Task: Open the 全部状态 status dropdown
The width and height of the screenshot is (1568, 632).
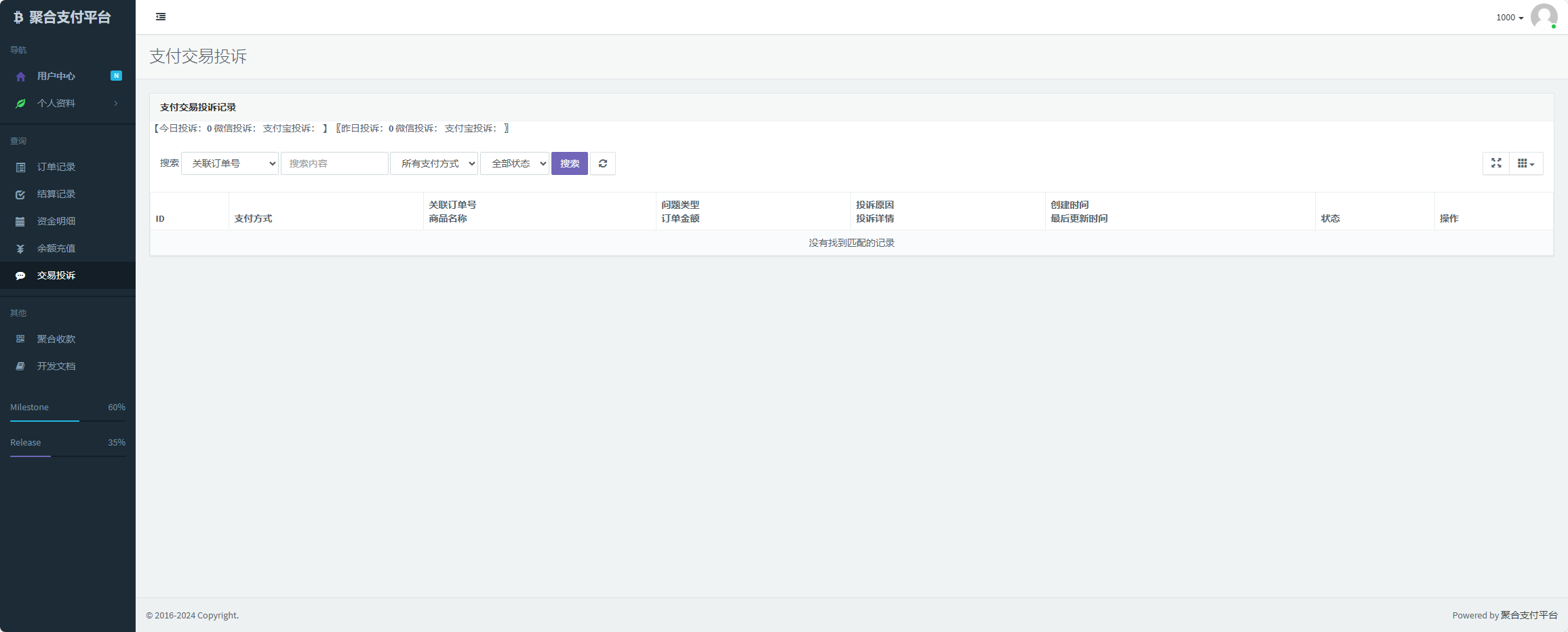Action: [514, 163]
